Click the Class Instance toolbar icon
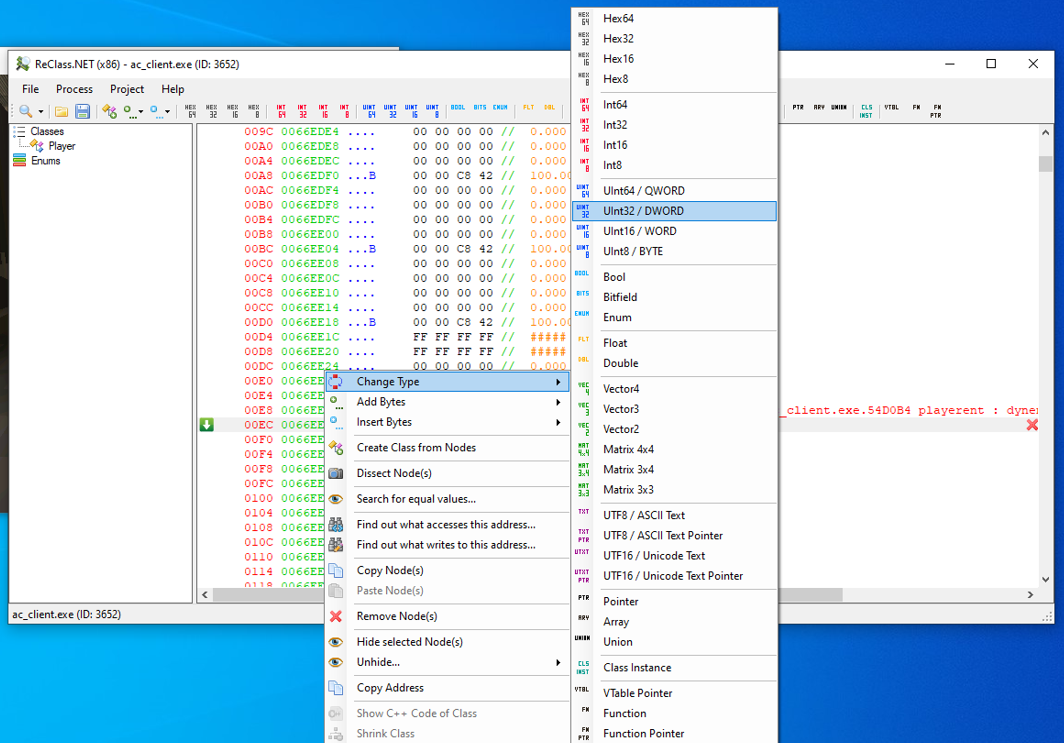This screenshot has width=1064, height=743. 866,111
